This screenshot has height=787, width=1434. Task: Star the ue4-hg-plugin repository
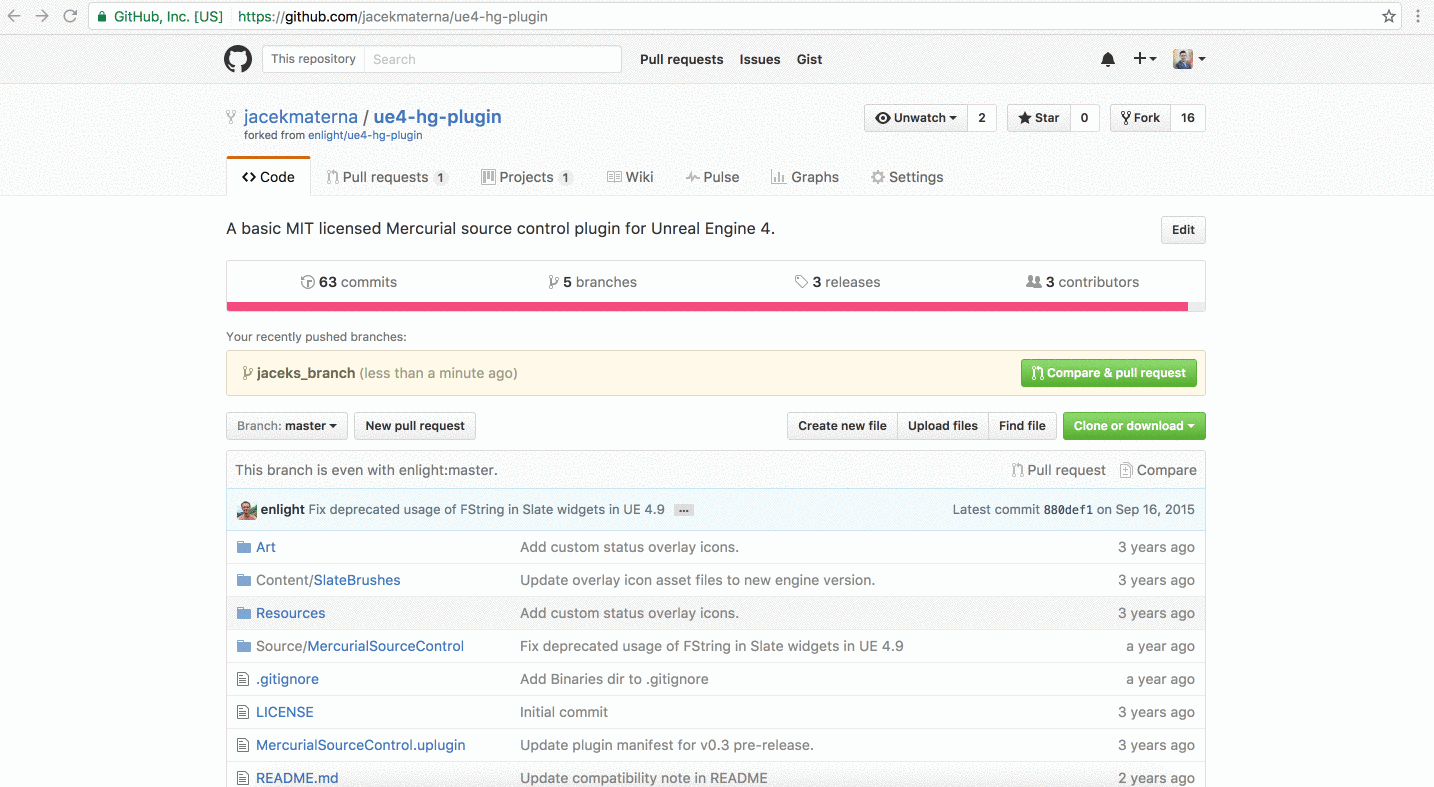1038,118
